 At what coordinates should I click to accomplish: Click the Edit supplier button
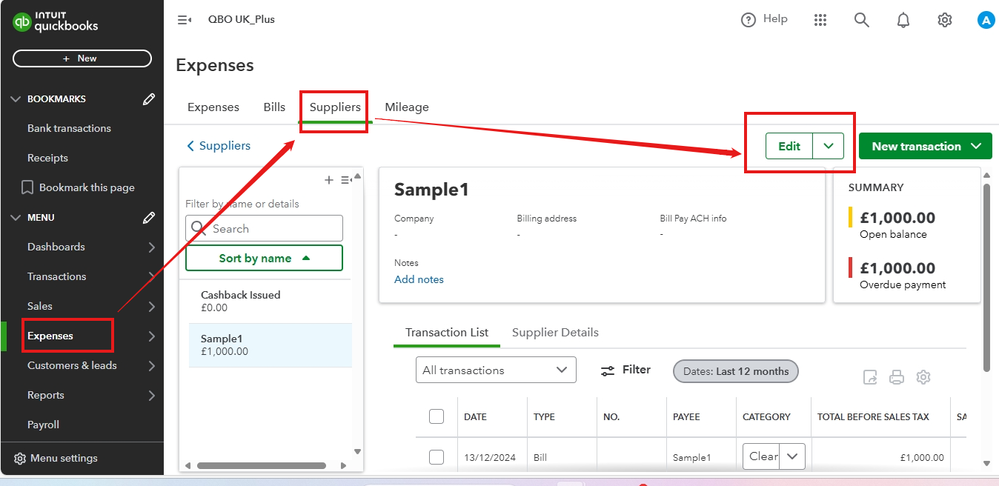789,146
